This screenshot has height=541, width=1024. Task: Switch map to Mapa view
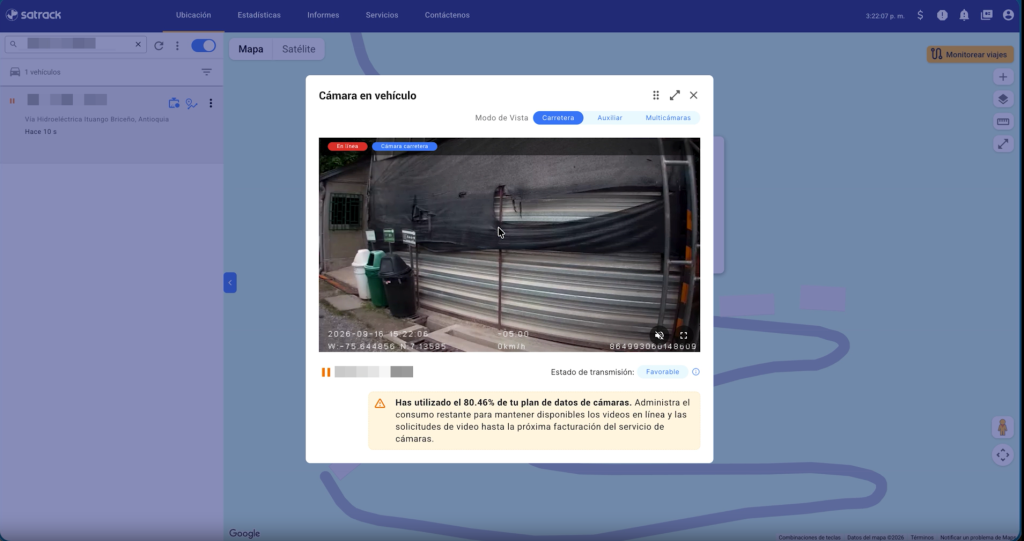(x=251, y=49)
